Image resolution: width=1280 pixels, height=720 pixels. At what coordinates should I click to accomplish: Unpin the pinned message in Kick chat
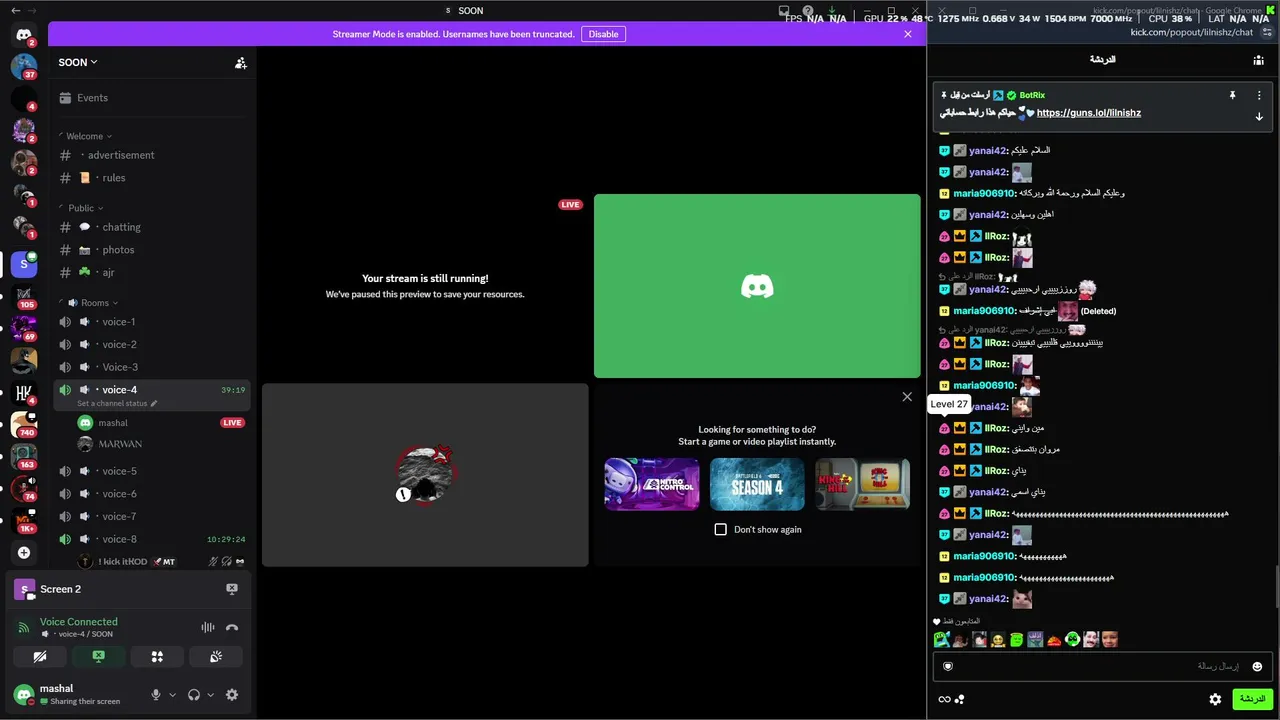coord(1232,95)
